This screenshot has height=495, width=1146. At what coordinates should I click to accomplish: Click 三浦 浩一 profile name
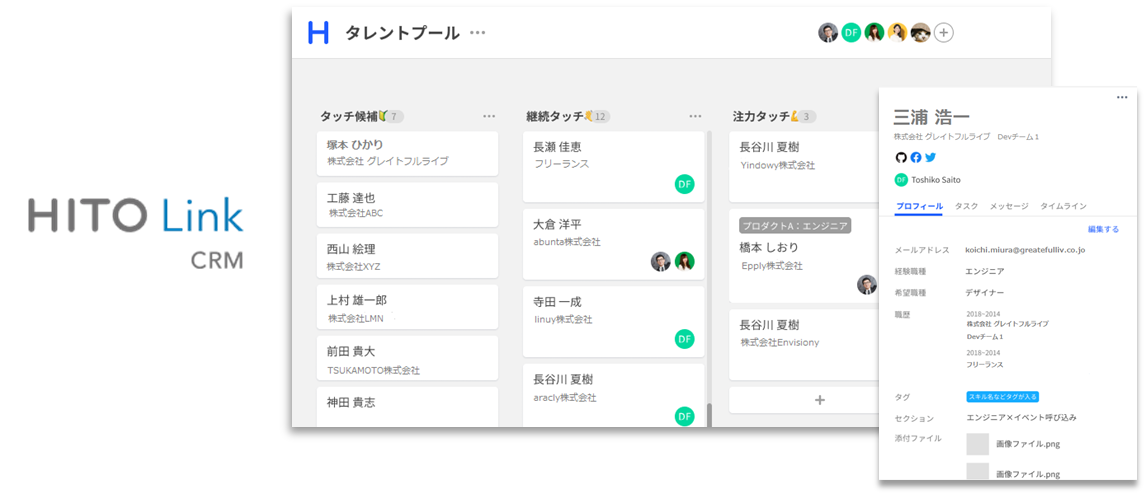tap(931, 117)
